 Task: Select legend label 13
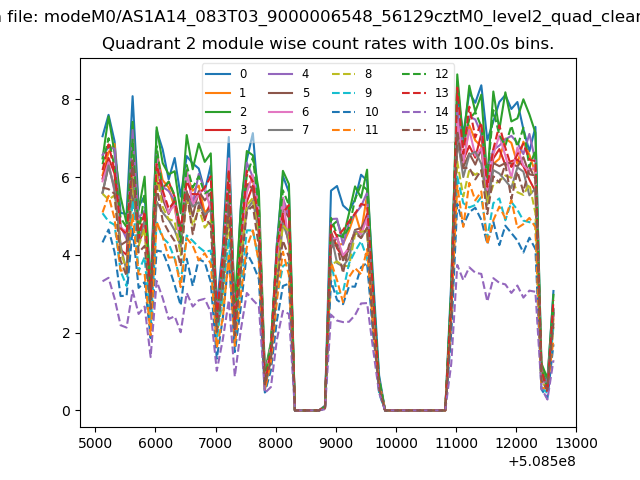point(439,92)
